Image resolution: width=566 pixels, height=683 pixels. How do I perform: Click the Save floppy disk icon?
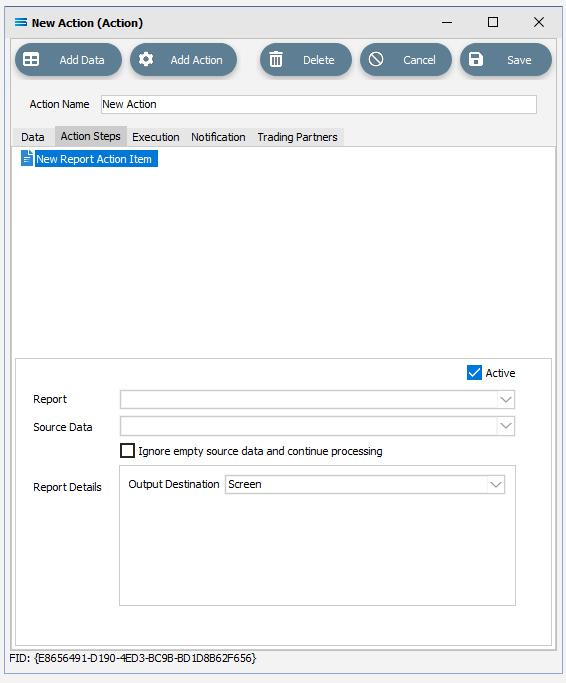476,59
